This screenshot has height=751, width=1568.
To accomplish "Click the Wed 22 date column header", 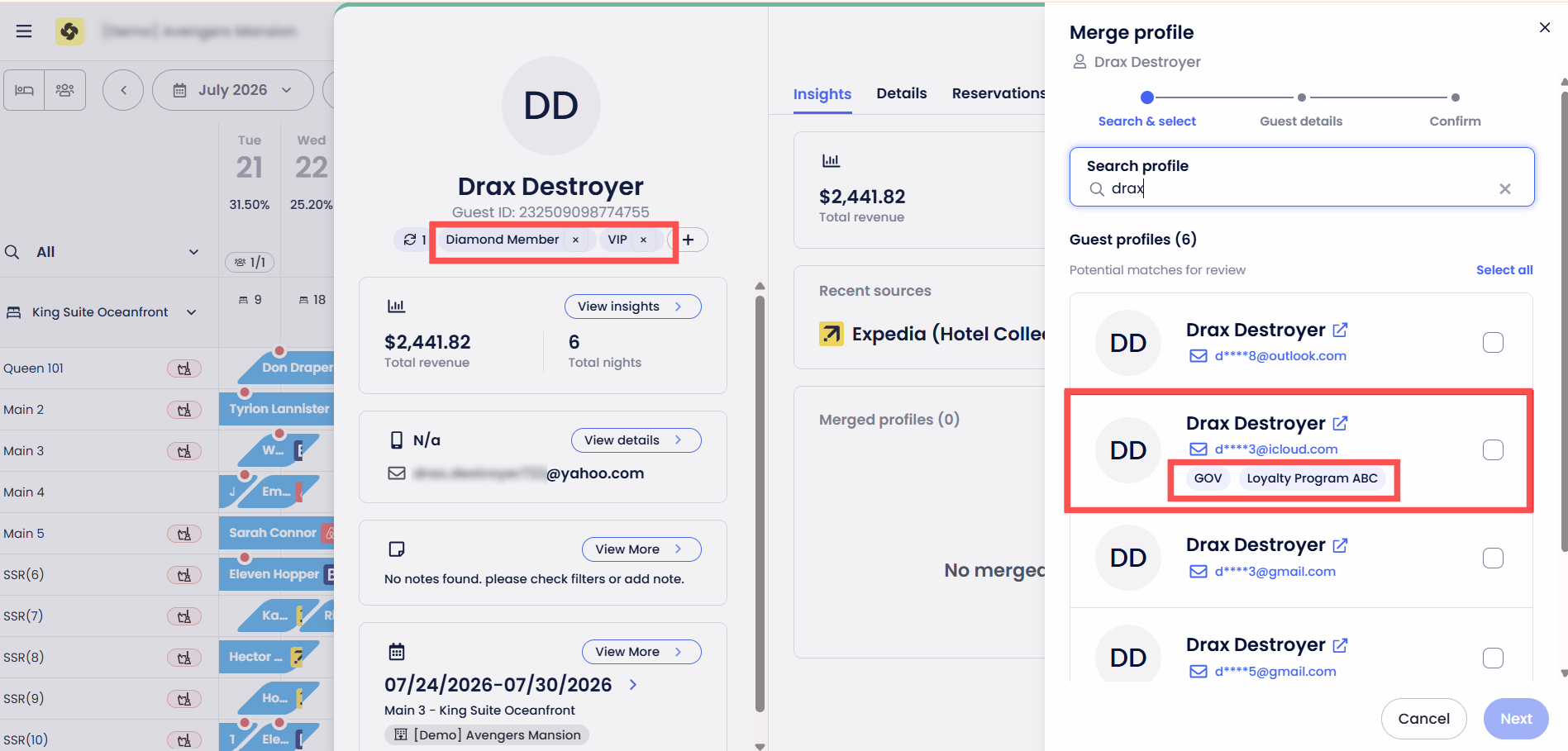I will [312, 159].
